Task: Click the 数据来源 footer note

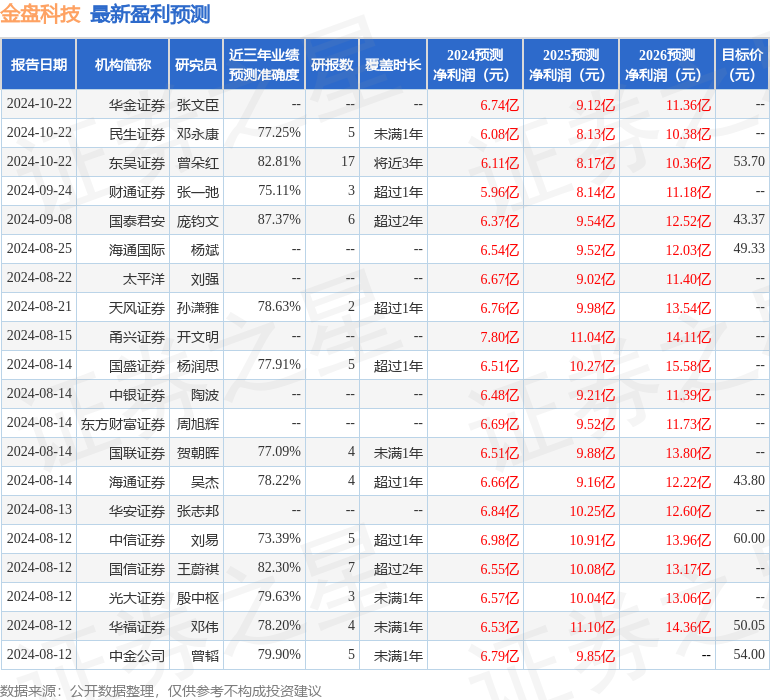Action: coord(161,691)
